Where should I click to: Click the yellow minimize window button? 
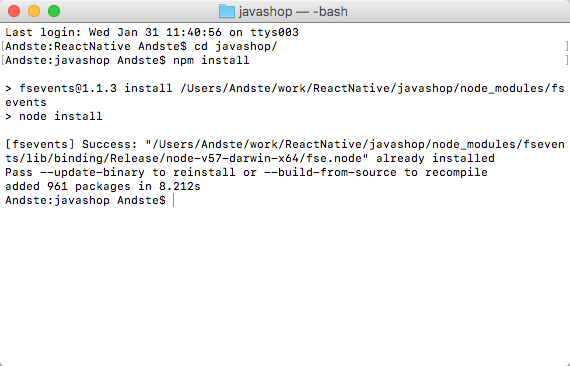(x=34, y=11)
